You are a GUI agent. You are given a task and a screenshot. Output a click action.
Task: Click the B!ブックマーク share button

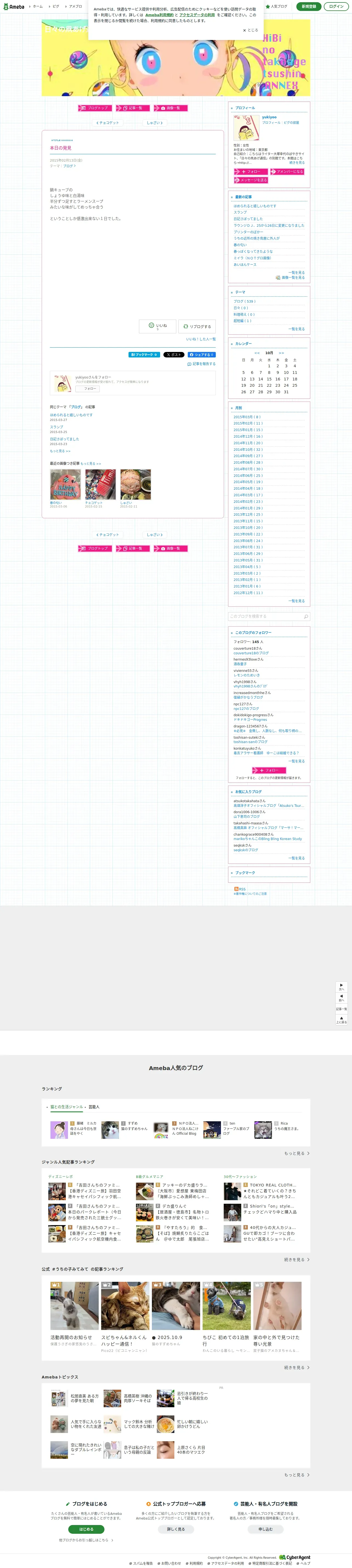click(x=144, y=355)
